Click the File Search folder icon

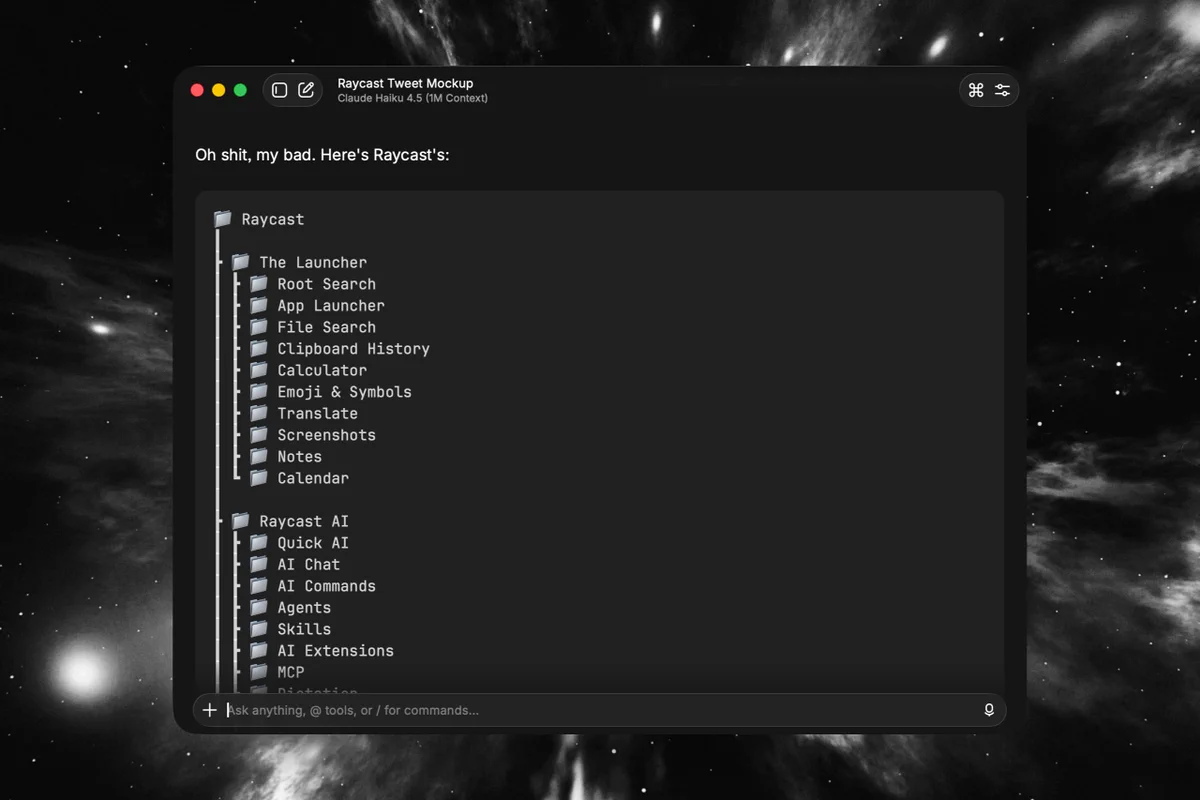(x=259, y=327)
